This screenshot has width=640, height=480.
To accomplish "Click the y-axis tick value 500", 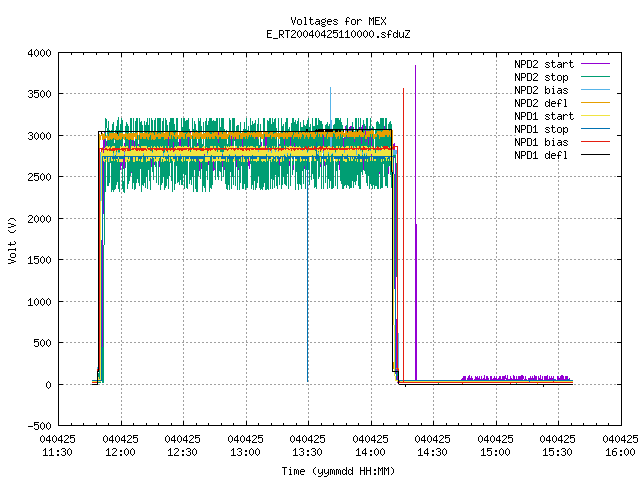I will click(42, 343).
